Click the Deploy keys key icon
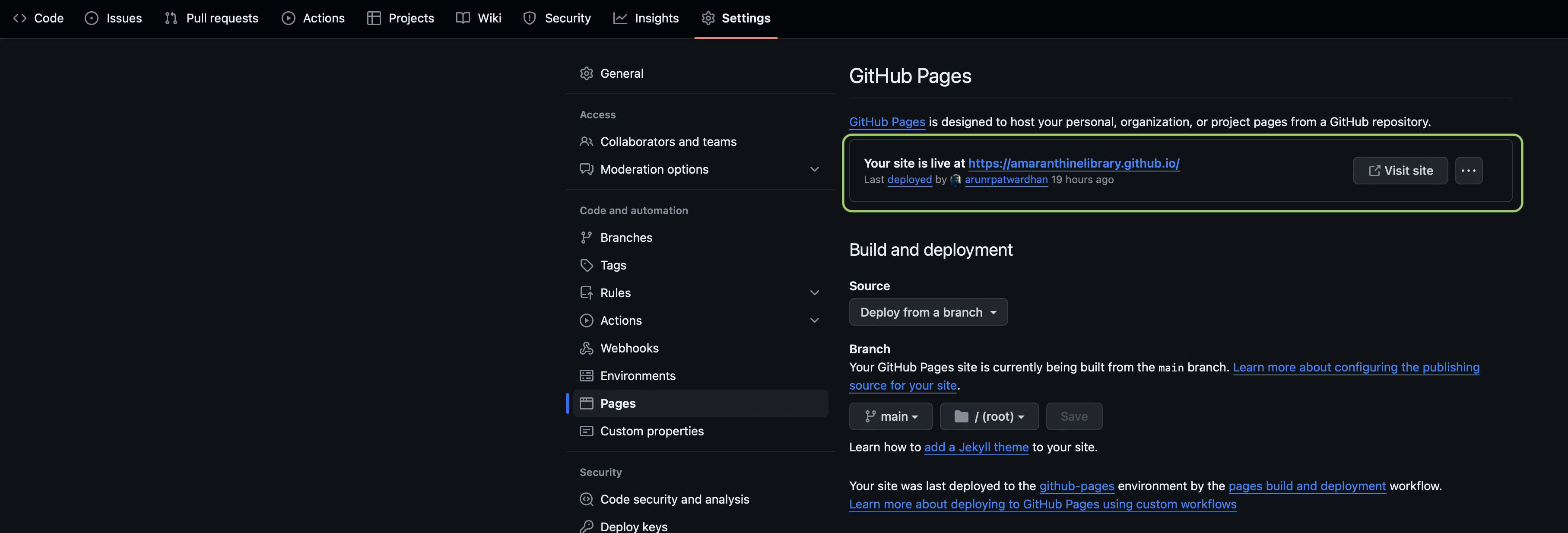 coord(586,527)
